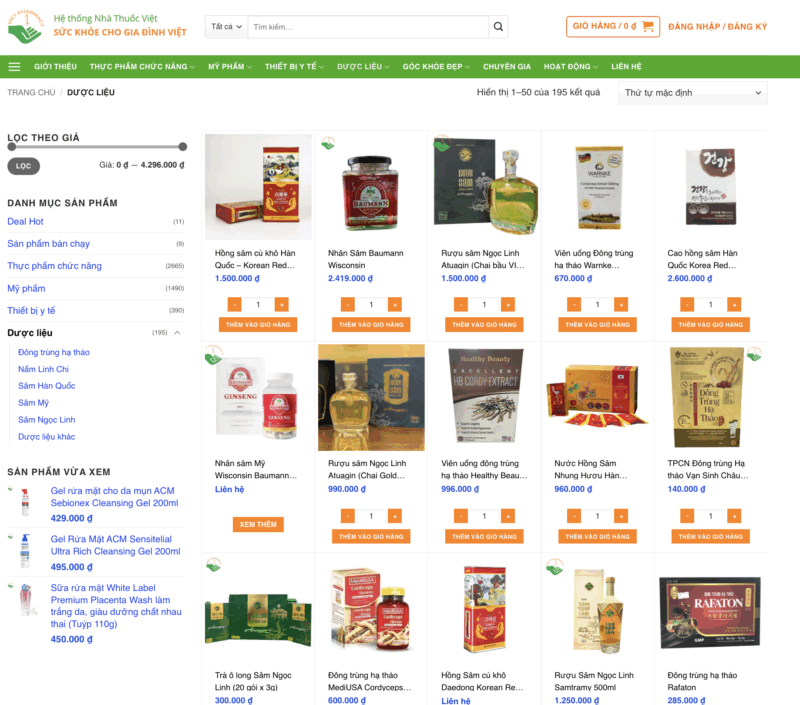Open the Rafaton product thumbnail
The height and width of the screenshot is (705, 800).
point(710,611)
